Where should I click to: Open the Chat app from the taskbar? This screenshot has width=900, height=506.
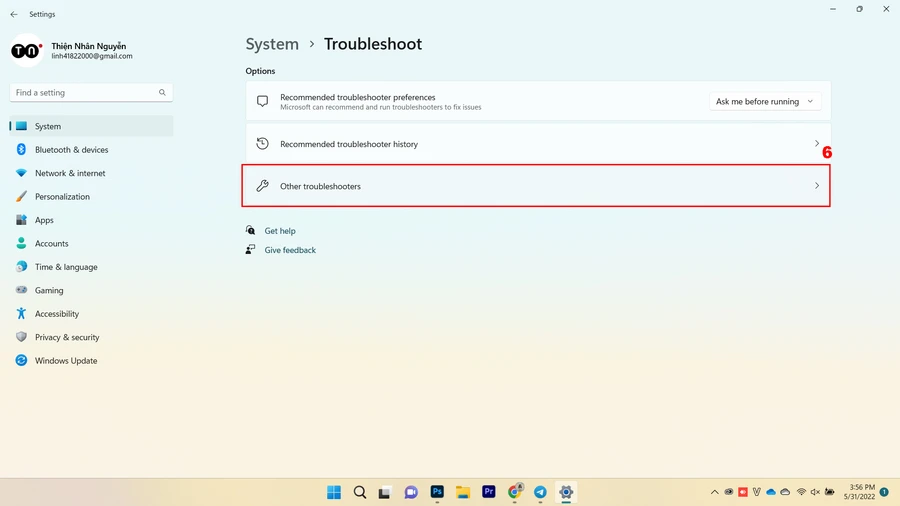coord(411,492)
